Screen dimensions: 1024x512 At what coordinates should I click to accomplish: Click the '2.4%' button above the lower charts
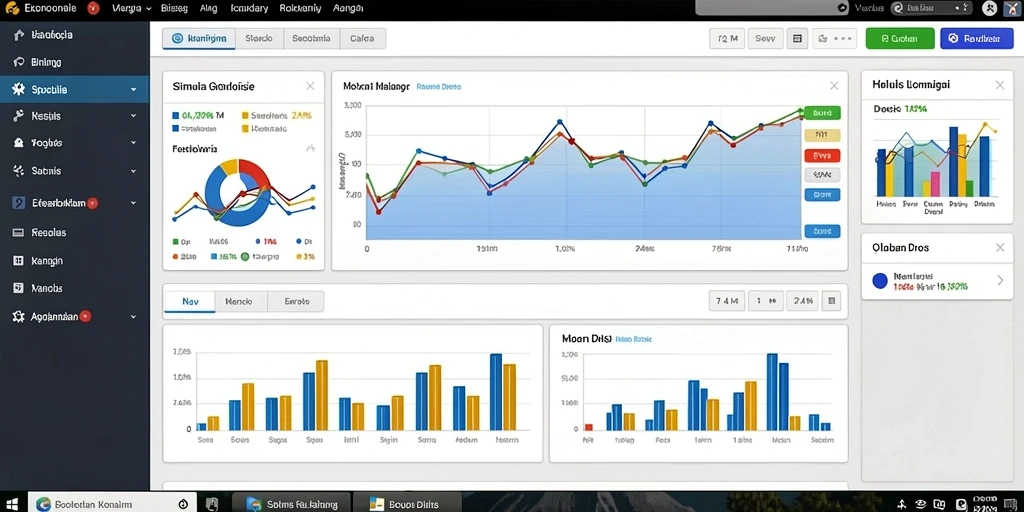point(803,301)
